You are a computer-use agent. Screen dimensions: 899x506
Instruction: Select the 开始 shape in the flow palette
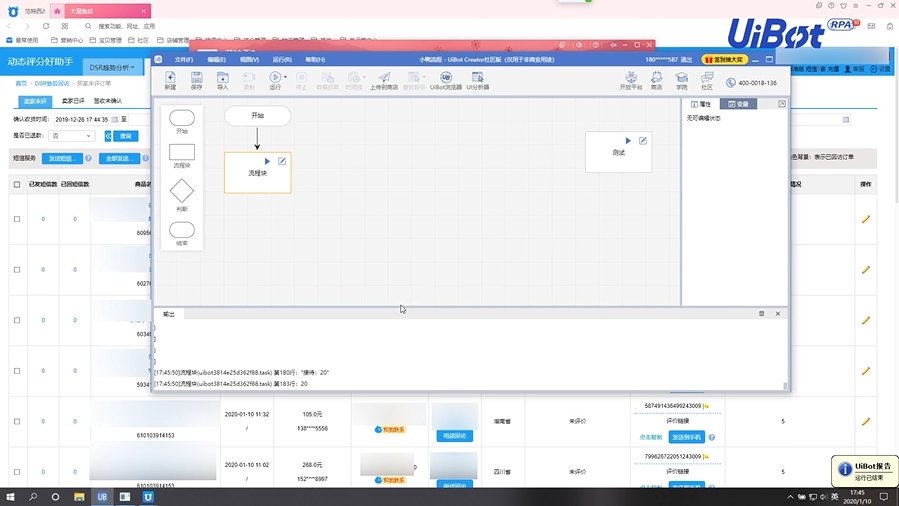click(x=182, y=118)
